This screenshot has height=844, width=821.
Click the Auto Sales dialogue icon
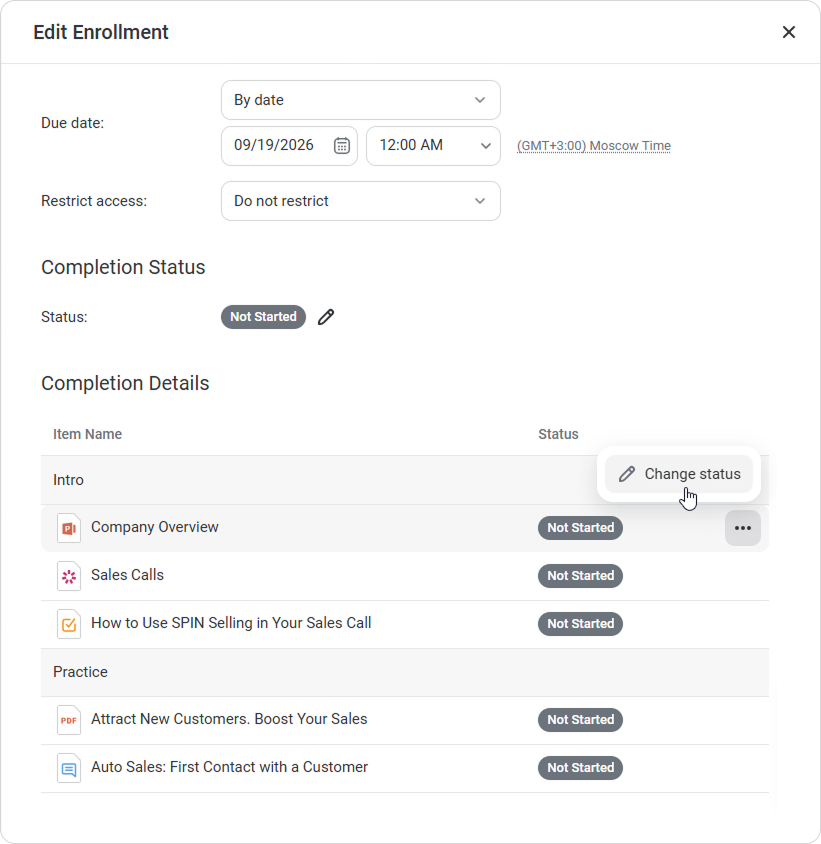click(x=68, y=768)
